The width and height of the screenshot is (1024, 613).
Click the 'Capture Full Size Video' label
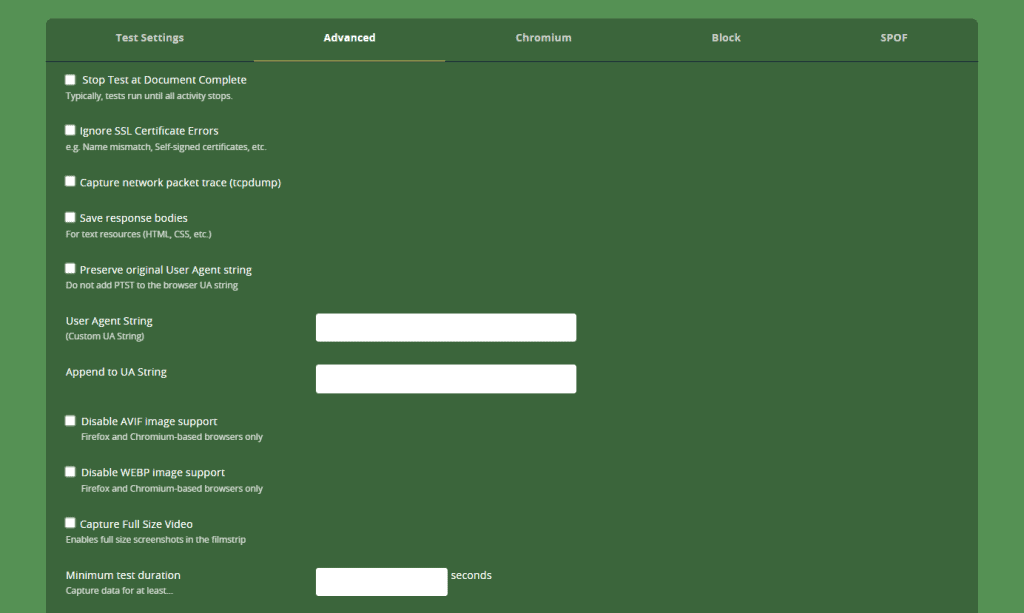(136, 524)
